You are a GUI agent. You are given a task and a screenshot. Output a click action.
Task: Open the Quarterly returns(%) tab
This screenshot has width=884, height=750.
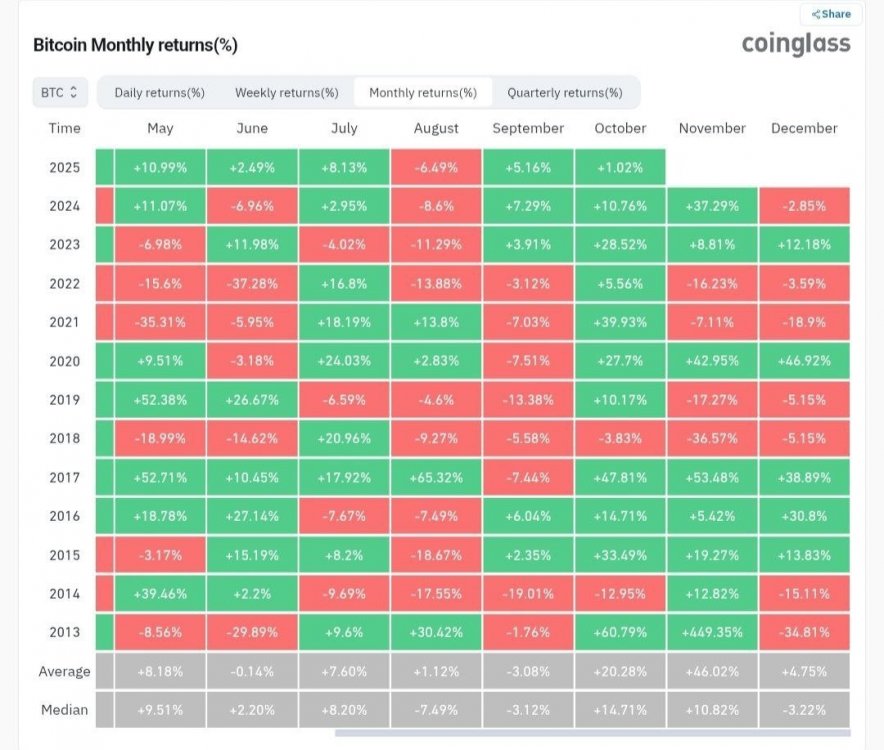565,93
